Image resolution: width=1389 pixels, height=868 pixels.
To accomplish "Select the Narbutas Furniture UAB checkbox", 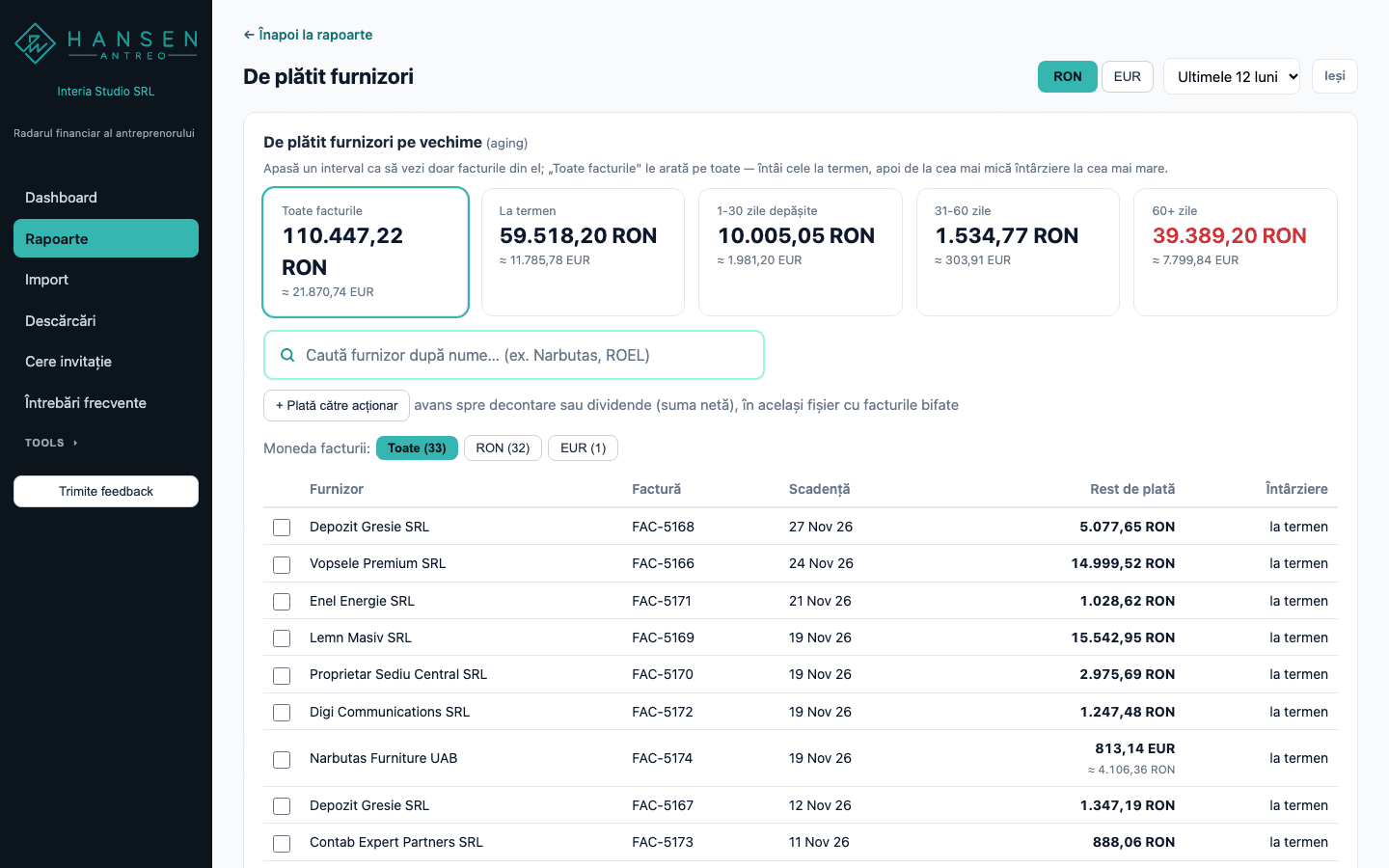I will click(282, 759).
